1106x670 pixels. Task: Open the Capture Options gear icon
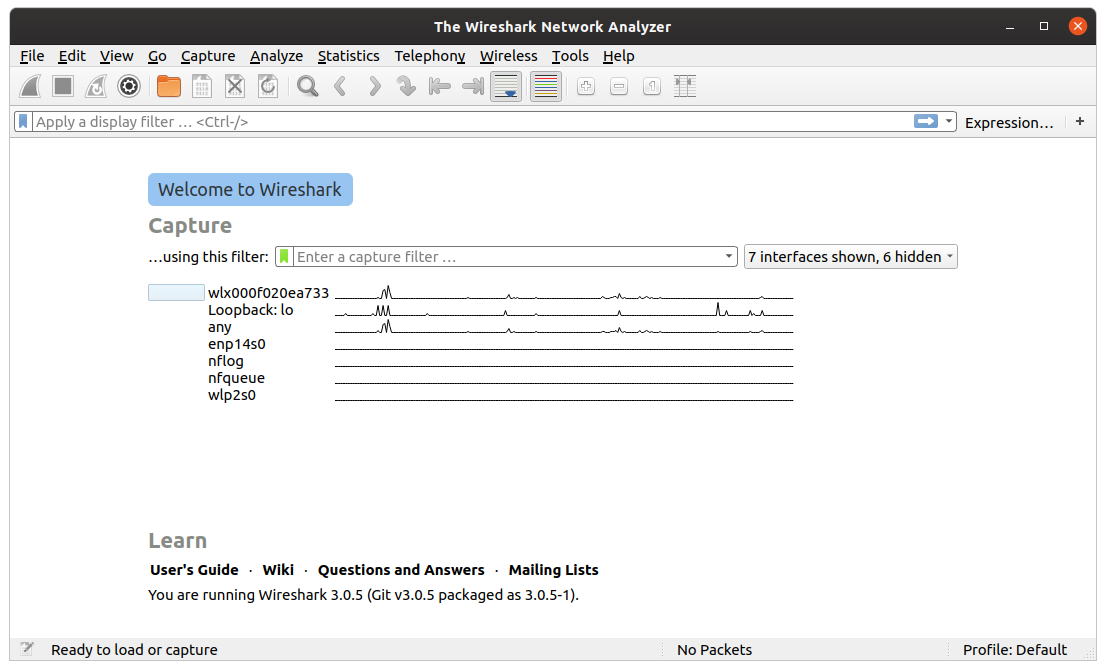pos(128,86)
